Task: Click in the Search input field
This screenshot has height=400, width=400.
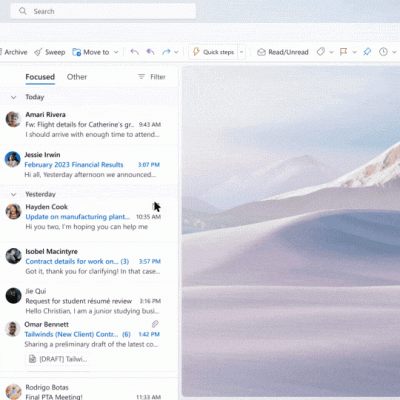Action: click(103, 11)
